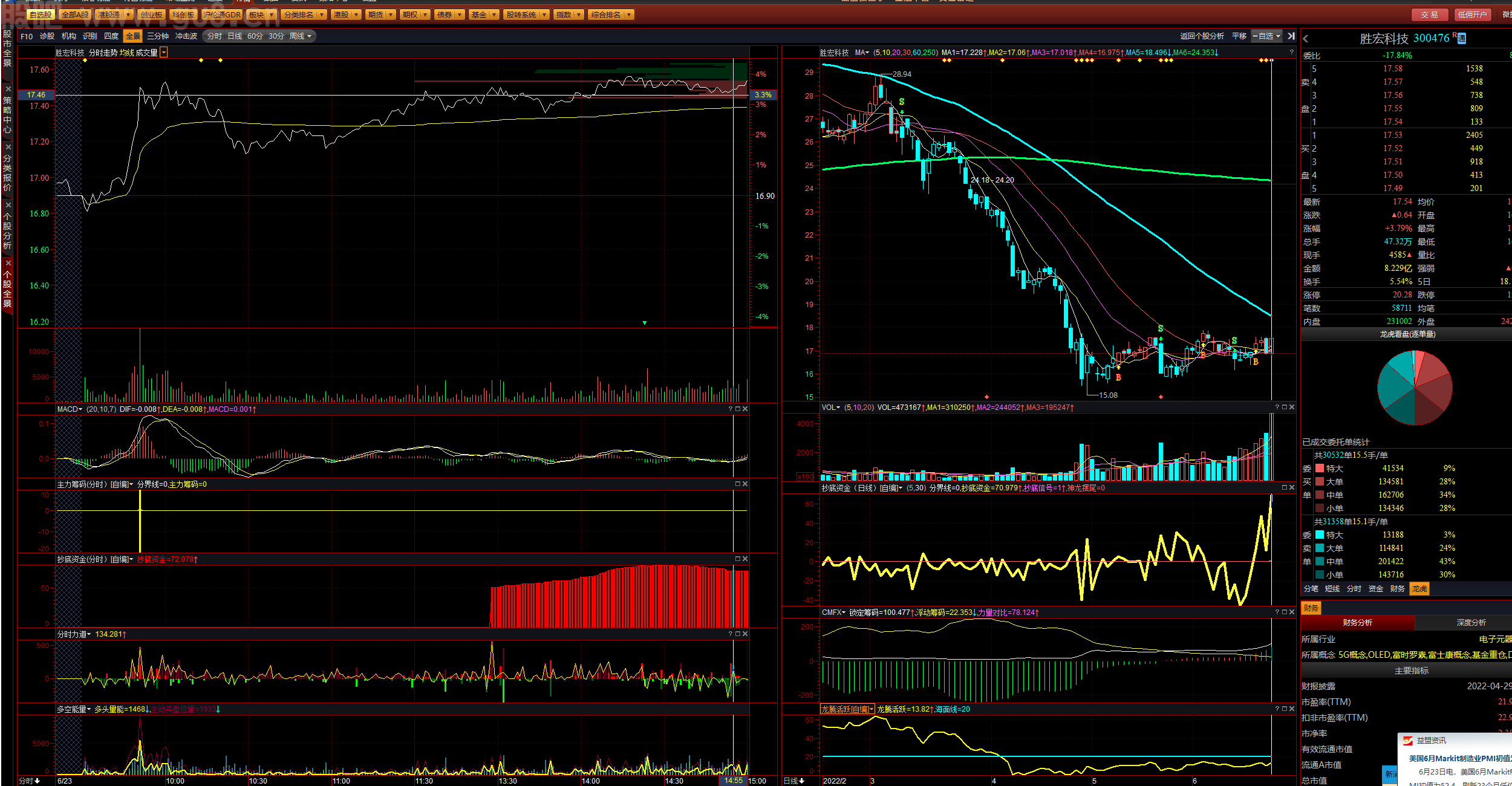This screenshot has width=1512, height=786.
Task: Close the VOL volume panel on the daily chart
Action: (1292, 408)
